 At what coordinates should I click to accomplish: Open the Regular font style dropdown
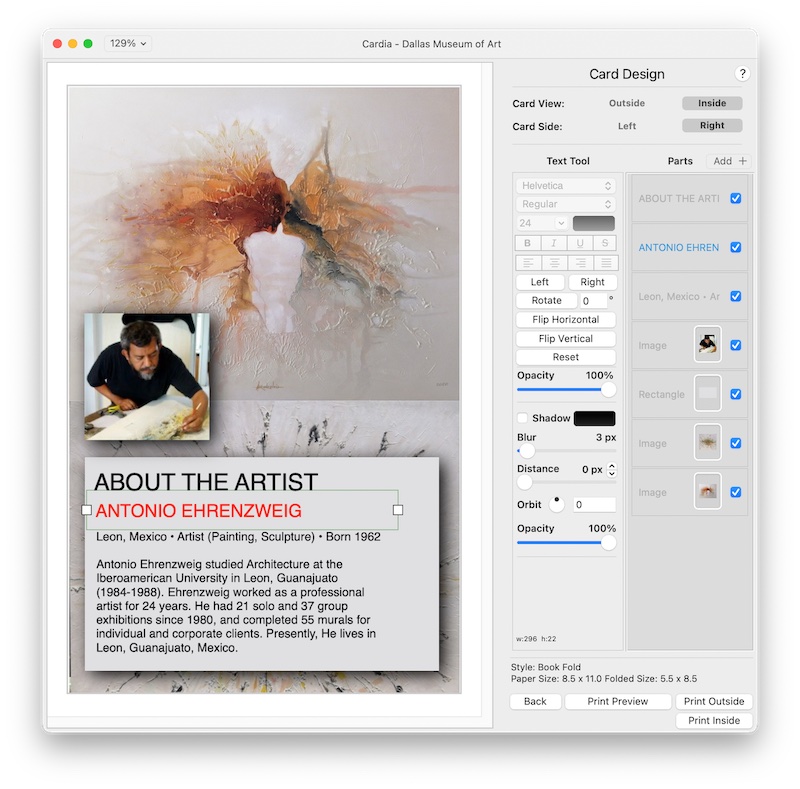(566, 204)
